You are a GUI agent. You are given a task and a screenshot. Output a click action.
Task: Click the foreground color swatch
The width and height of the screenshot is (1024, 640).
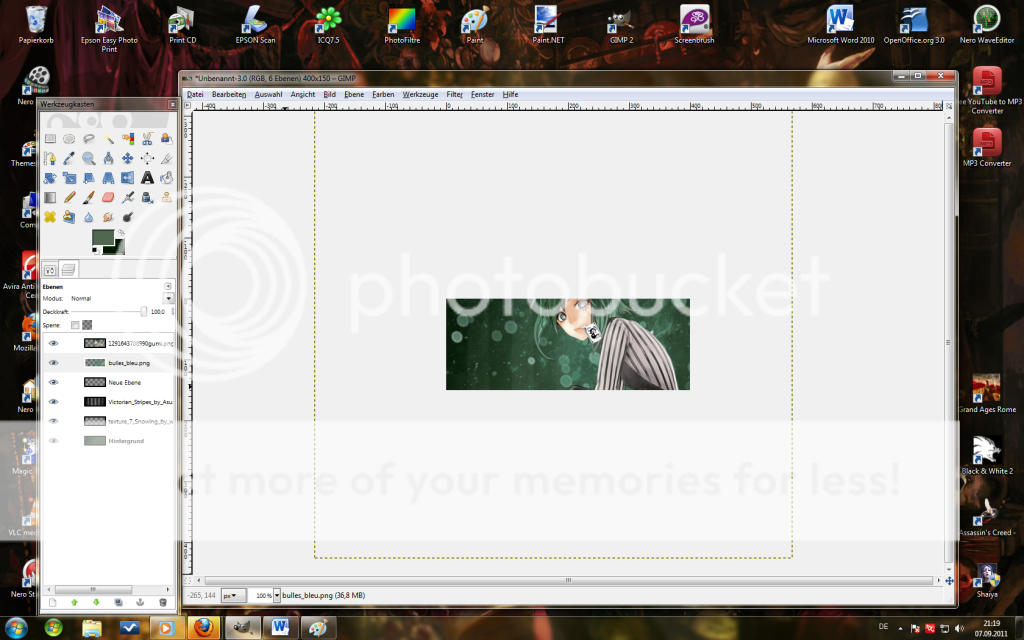coord(101,236)
